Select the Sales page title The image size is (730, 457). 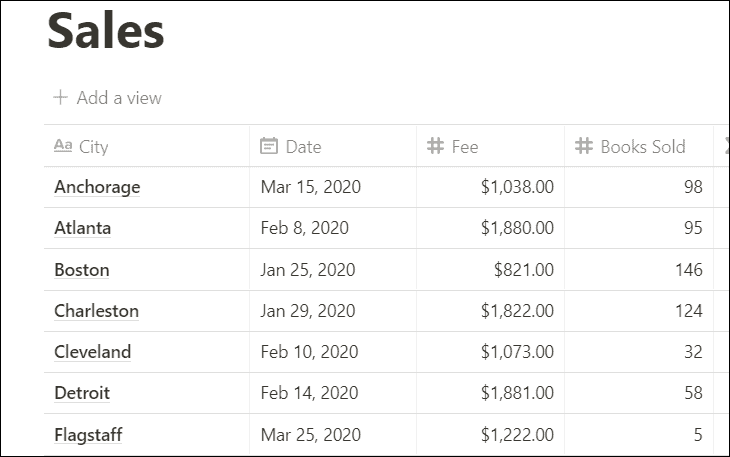[x=106, y=31]
